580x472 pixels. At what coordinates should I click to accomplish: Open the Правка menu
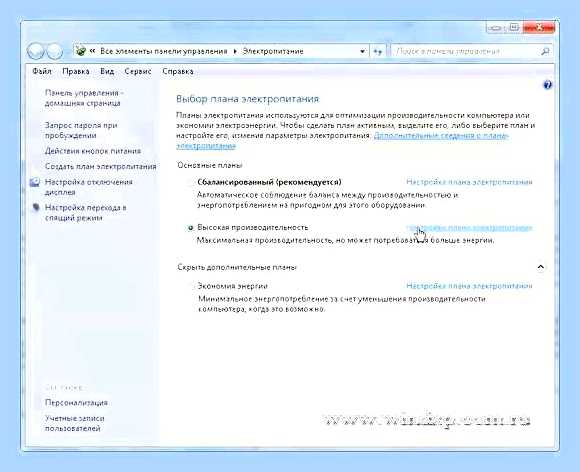pos(76,71)
